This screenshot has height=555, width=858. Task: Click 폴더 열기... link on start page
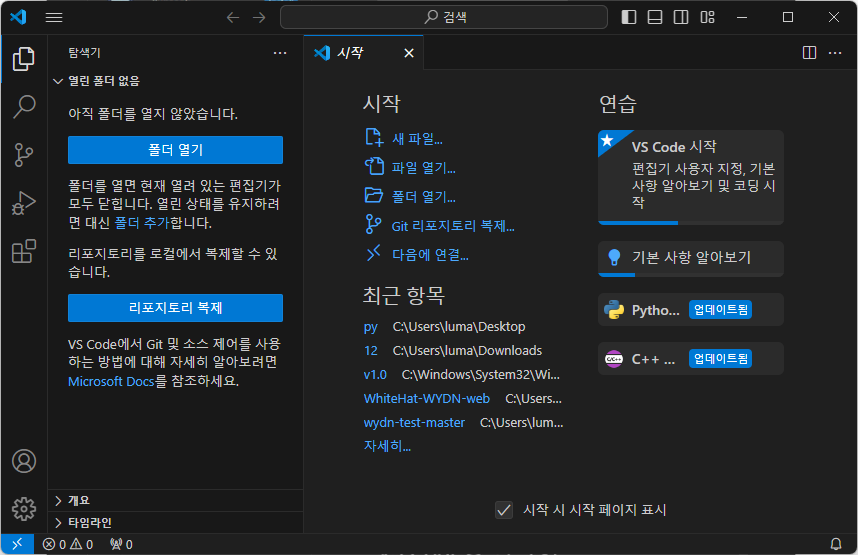click(x=410, y=196)
